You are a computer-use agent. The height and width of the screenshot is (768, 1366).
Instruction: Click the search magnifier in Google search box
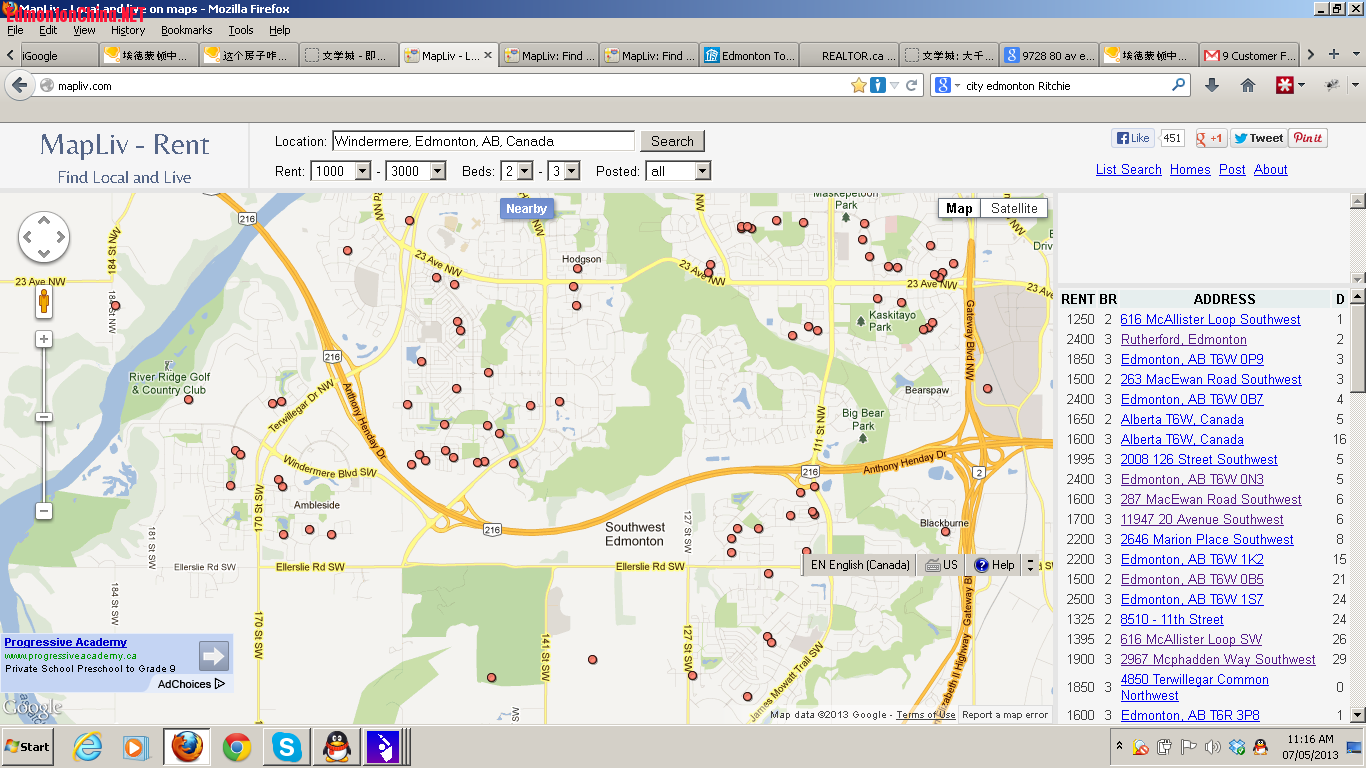click(1179, 86)
